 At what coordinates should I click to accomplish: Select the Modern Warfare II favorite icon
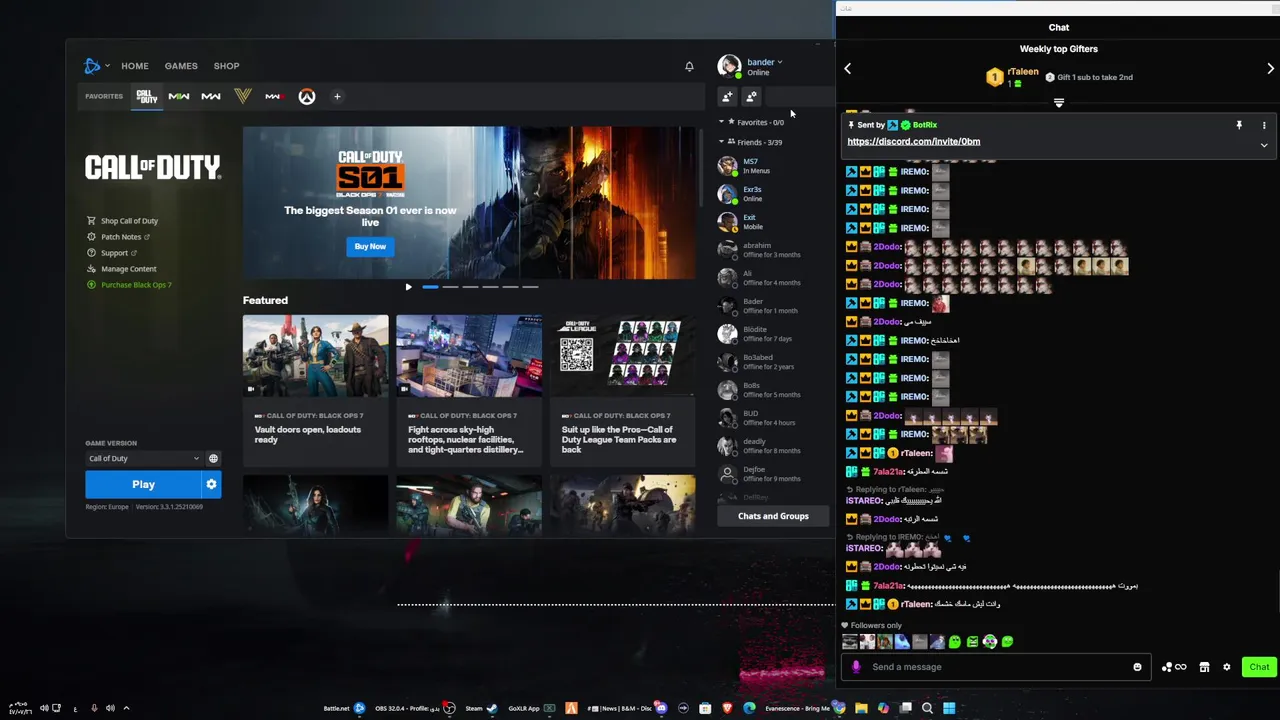point(179,96)
